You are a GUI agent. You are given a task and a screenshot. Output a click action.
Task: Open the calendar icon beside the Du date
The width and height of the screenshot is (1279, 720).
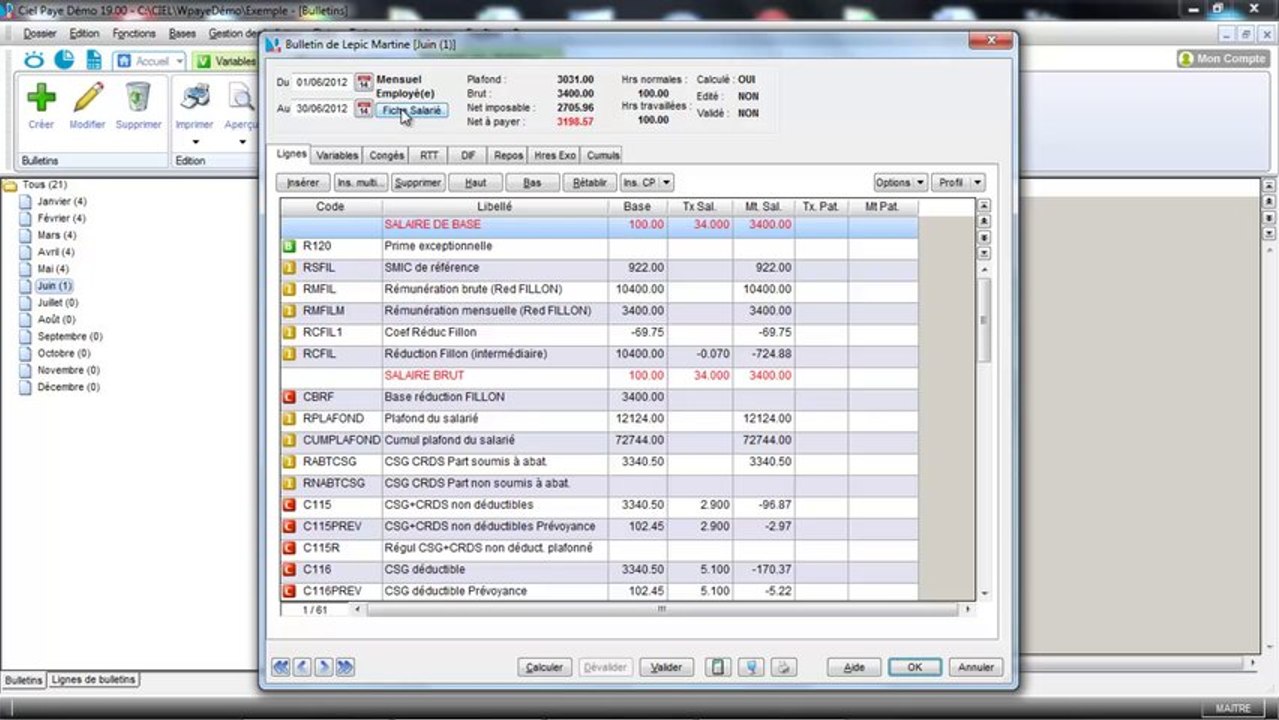coord(364,82)
